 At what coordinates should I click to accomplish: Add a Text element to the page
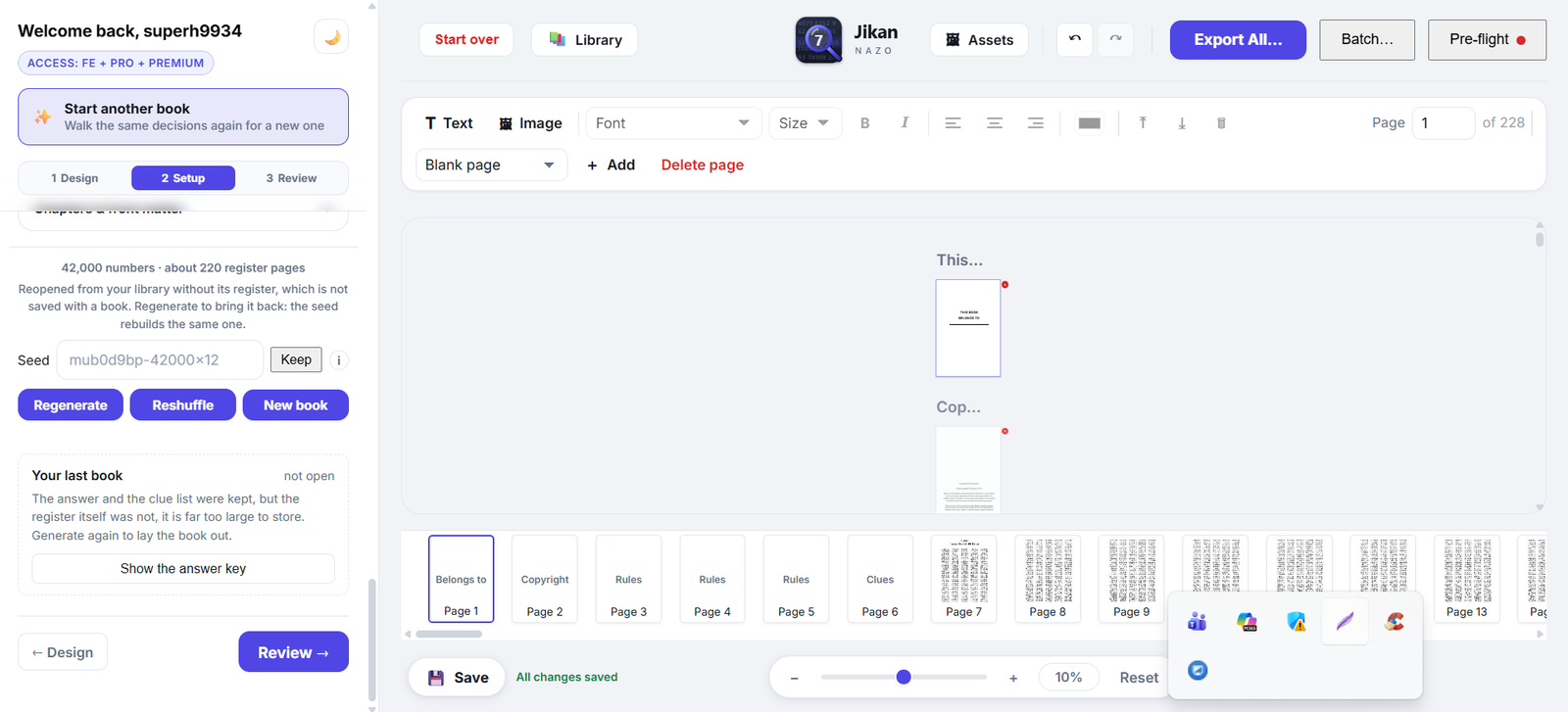449,123
